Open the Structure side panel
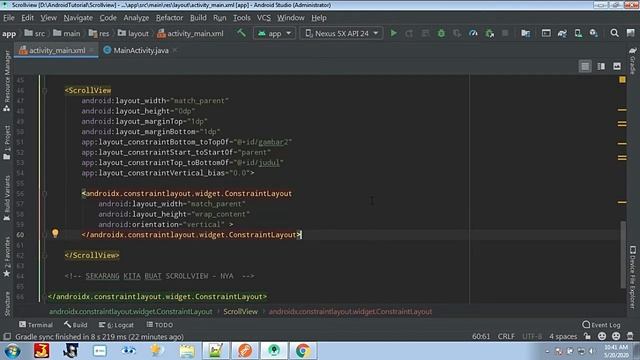This screenshot has width=640, height=360. pos(7,304)
